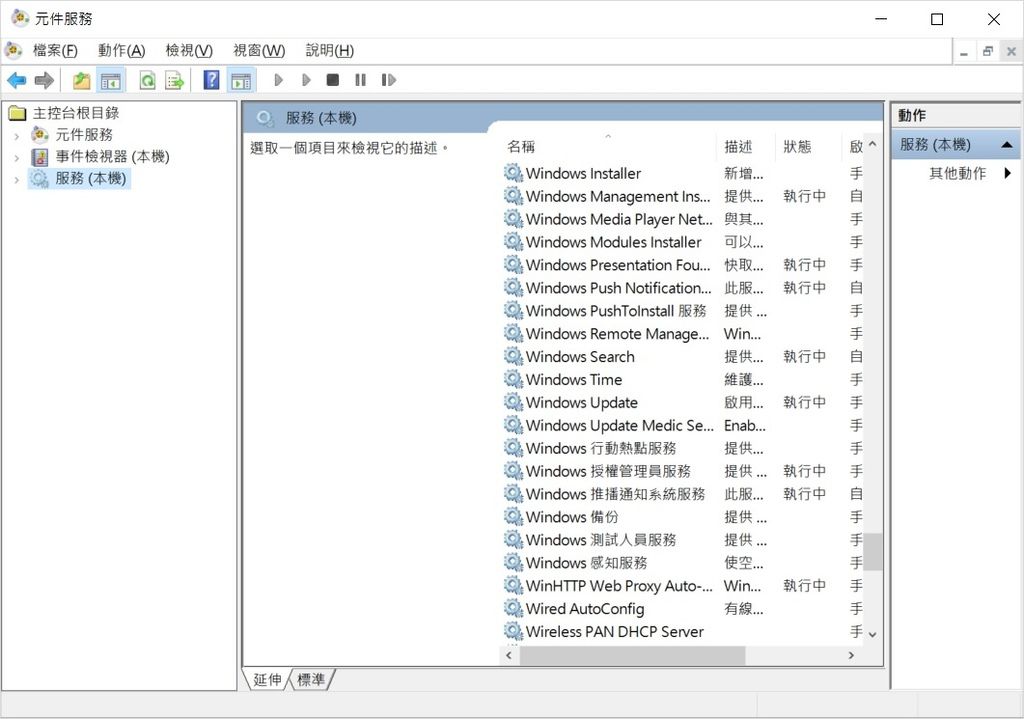
Task: Click the horizontal scrollbar thumb in services list
Action: [x=632, y=656]
